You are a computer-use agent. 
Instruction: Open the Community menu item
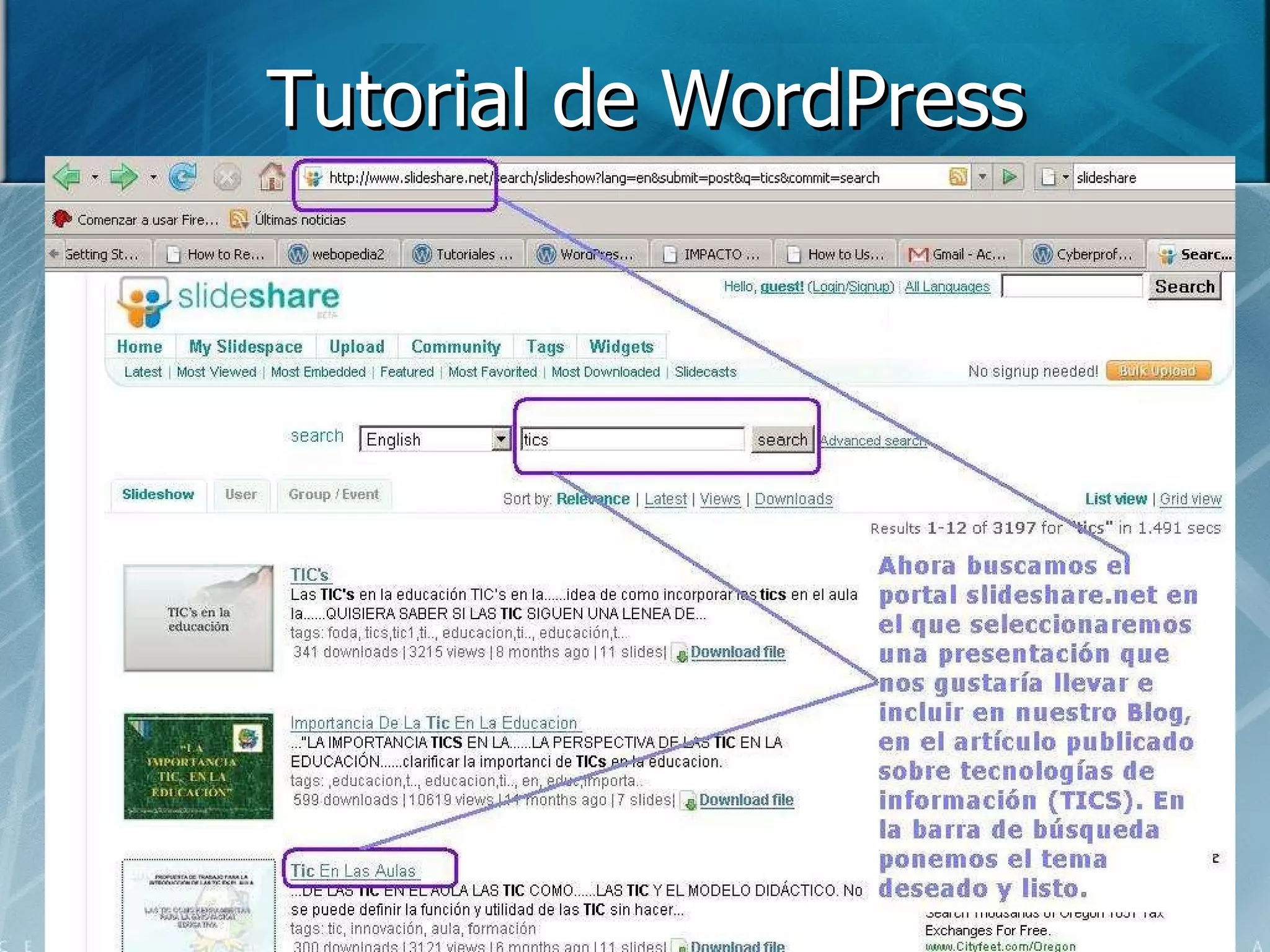pyautogui.click(x=456, y=346)
